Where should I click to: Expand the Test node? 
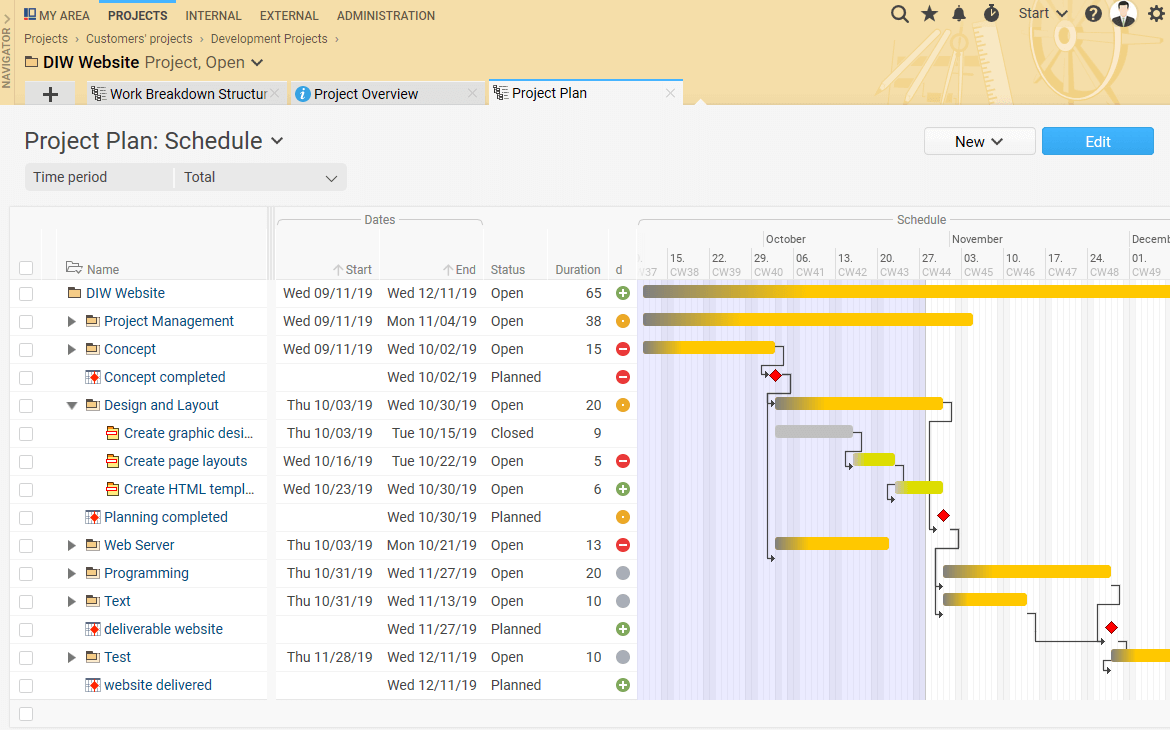point(72,657)
